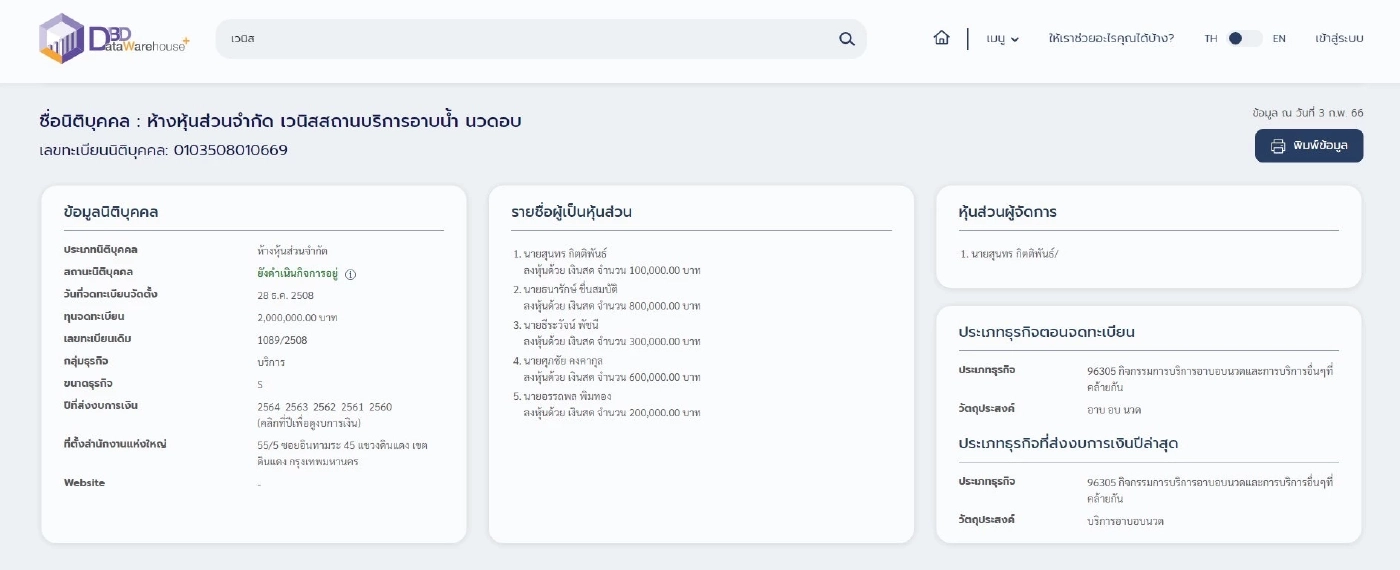Screen dimensions: 1400x570
Task: Open the 2563 financial statement year
Action: pos(297,406)
